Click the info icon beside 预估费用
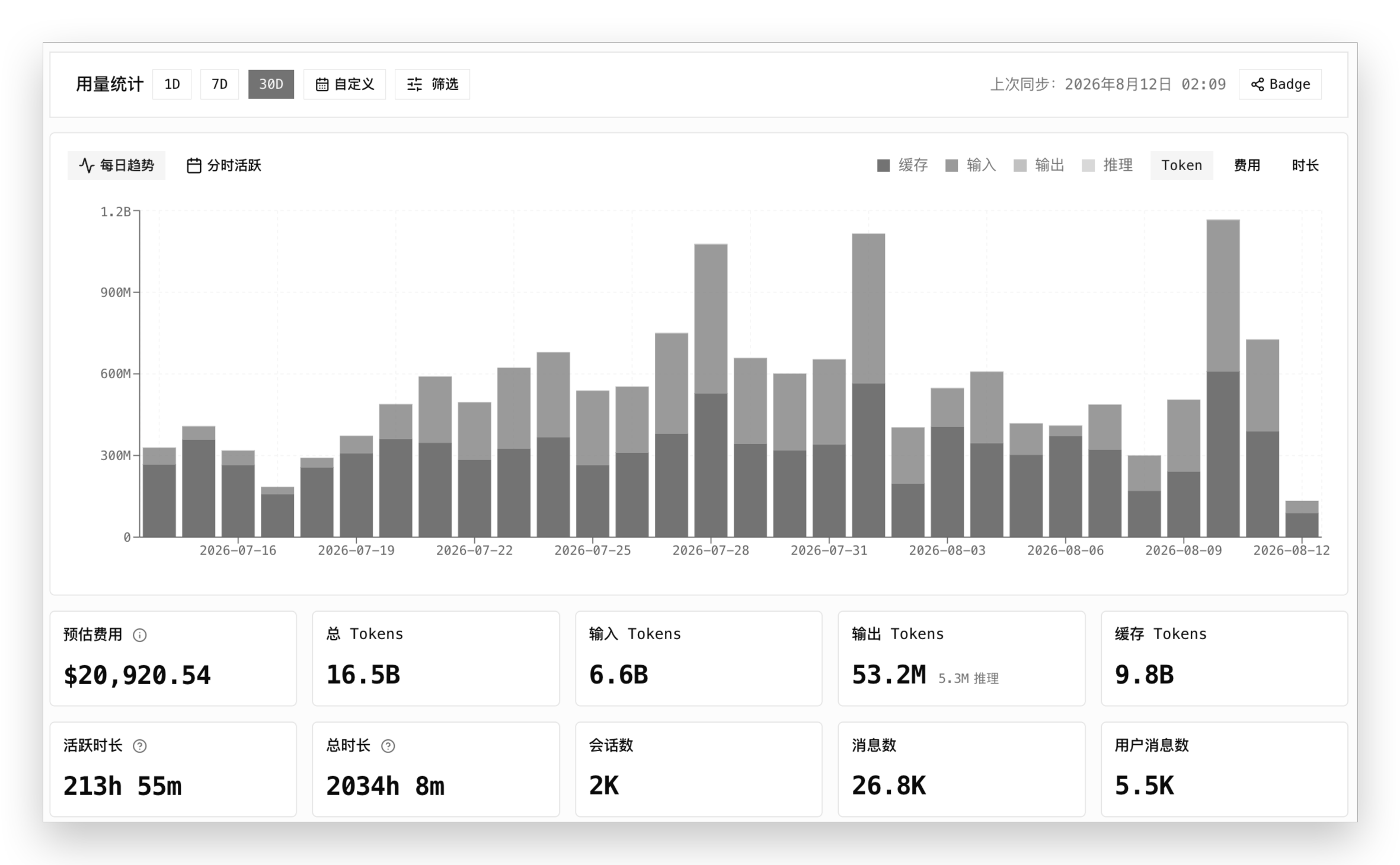Screen dimensions: 1400x865 click(x=139, y=635)
